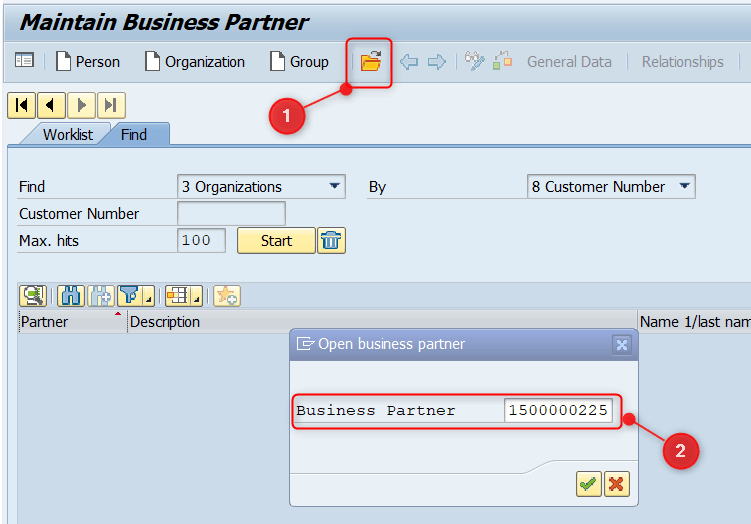Image resolution: width=751 pixels, height=524 pixels.
Task: Go to previous record arrow
Action: pyautogui.click(x=51, y=105)
